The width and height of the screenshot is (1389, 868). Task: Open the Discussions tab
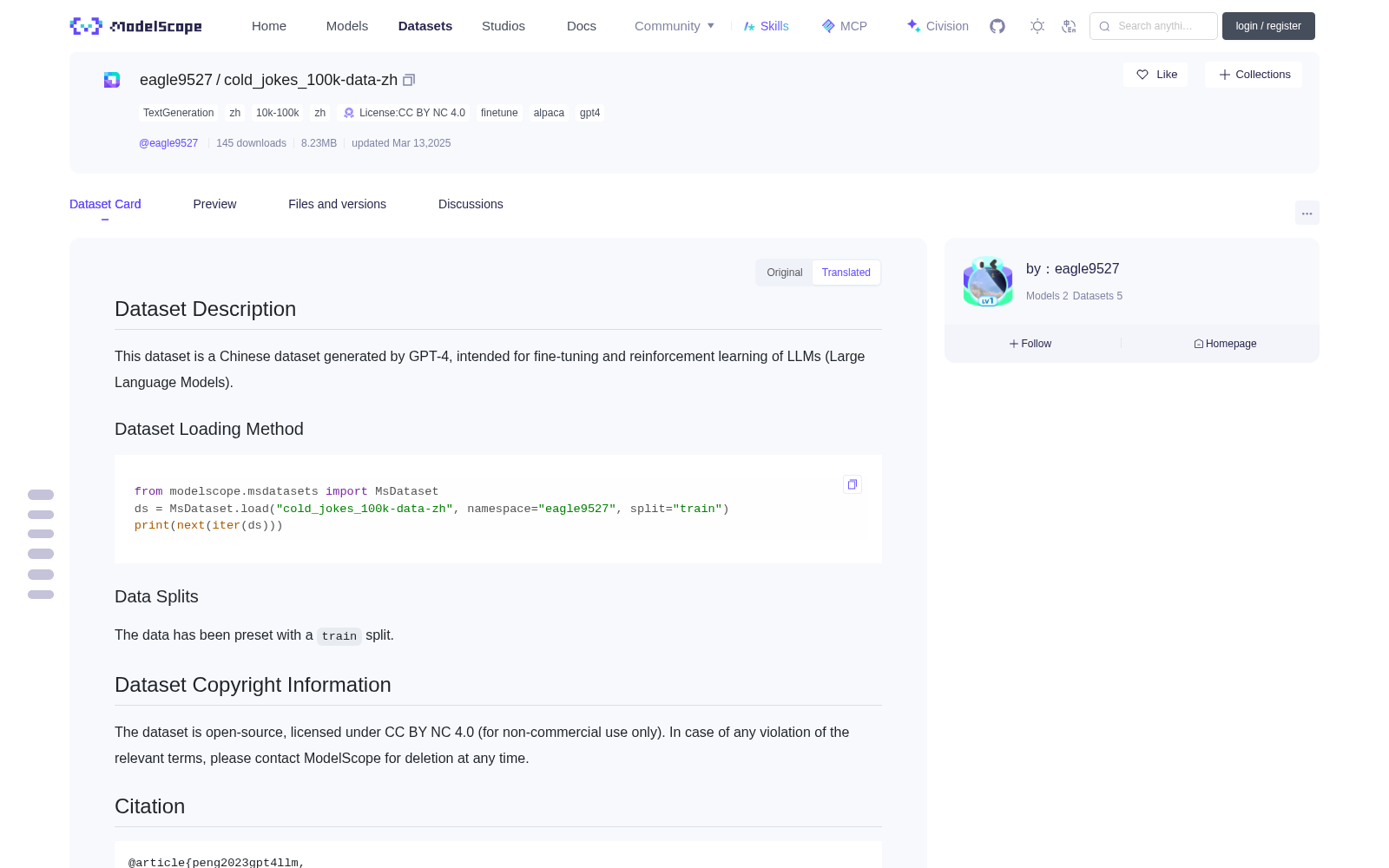471,204
